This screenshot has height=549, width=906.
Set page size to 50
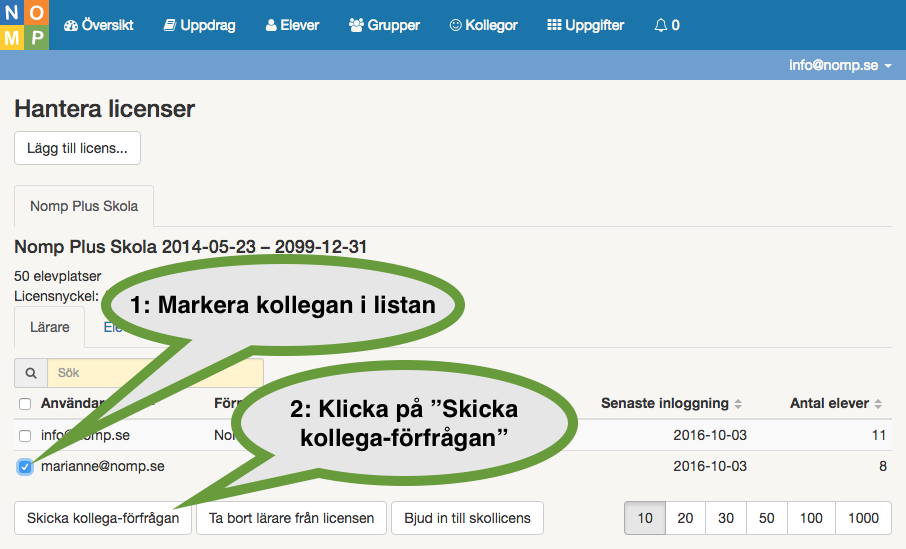coord(767,518)
